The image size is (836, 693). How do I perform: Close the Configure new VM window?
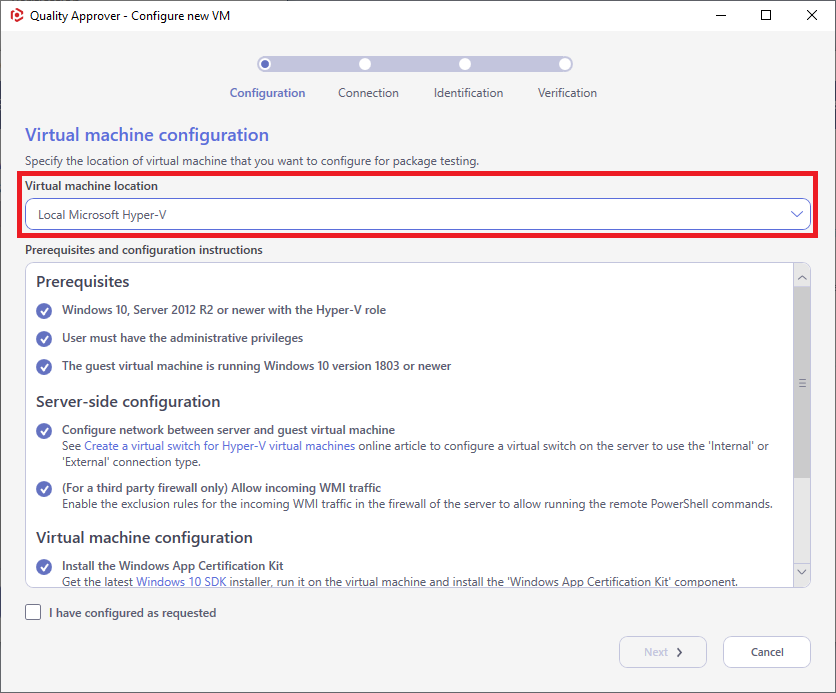click(x=811, y=15)
